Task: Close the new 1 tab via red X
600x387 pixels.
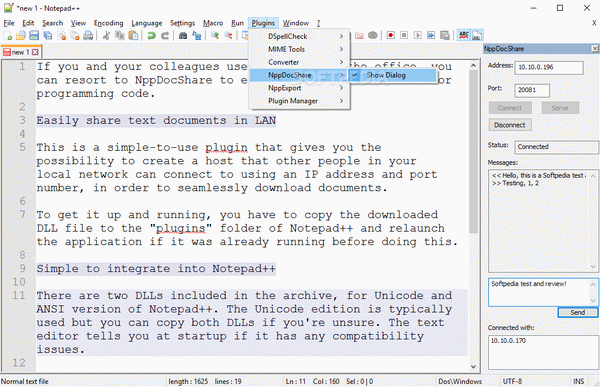Action: point(35,52)
